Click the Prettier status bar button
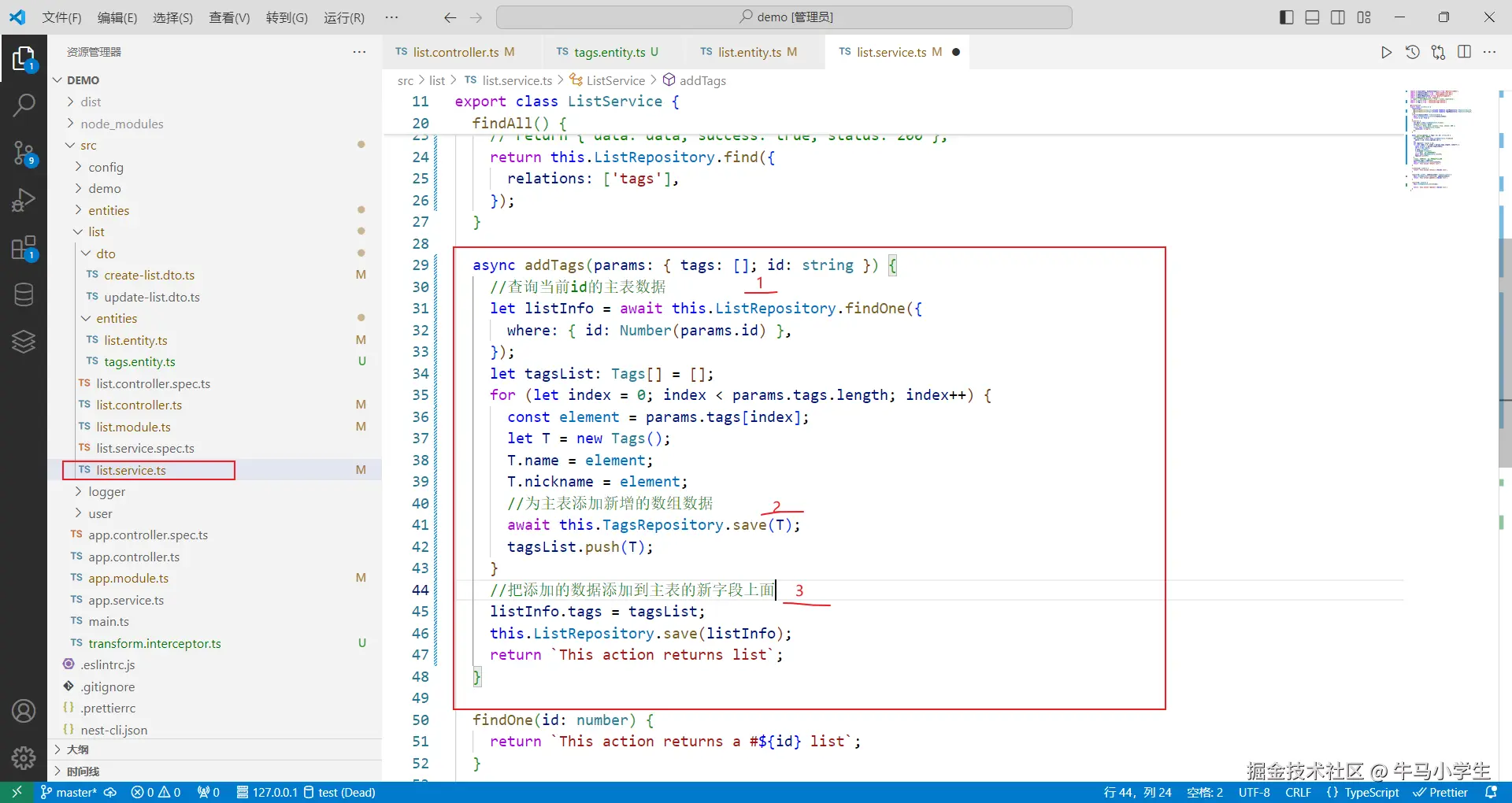The height and width of the screenshot is (803, 1512). tap(1440, 792)
